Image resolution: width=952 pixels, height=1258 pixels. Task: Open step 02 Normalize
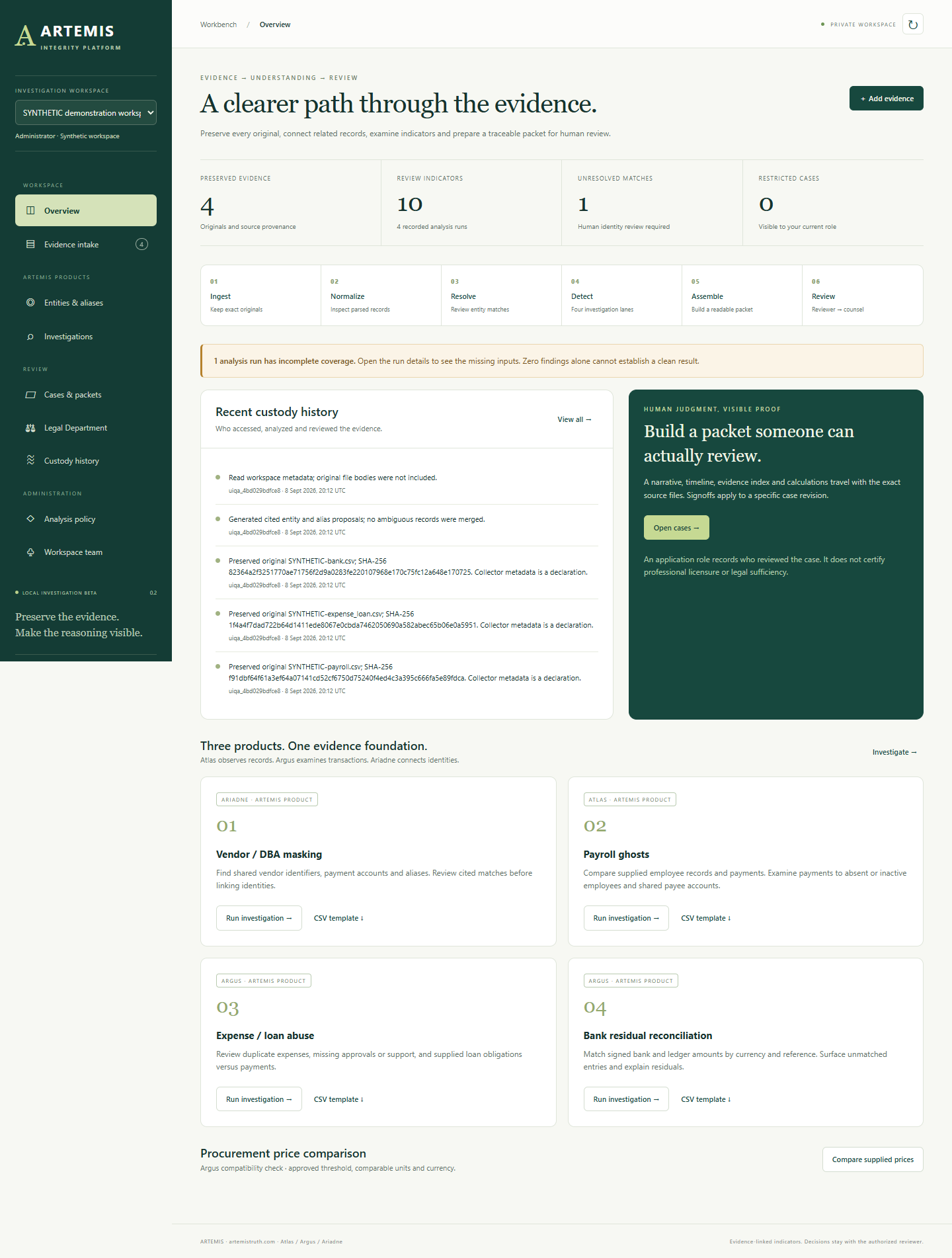click(381, 295)
